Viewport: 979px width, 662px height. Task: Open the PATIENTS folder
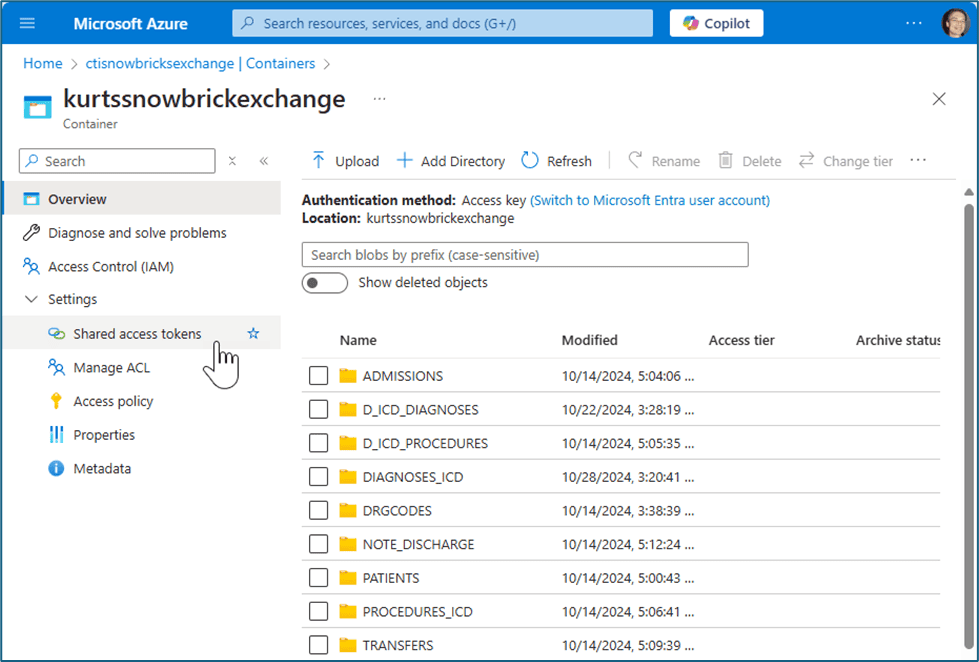pyautogui.click(x=391, y=578)
